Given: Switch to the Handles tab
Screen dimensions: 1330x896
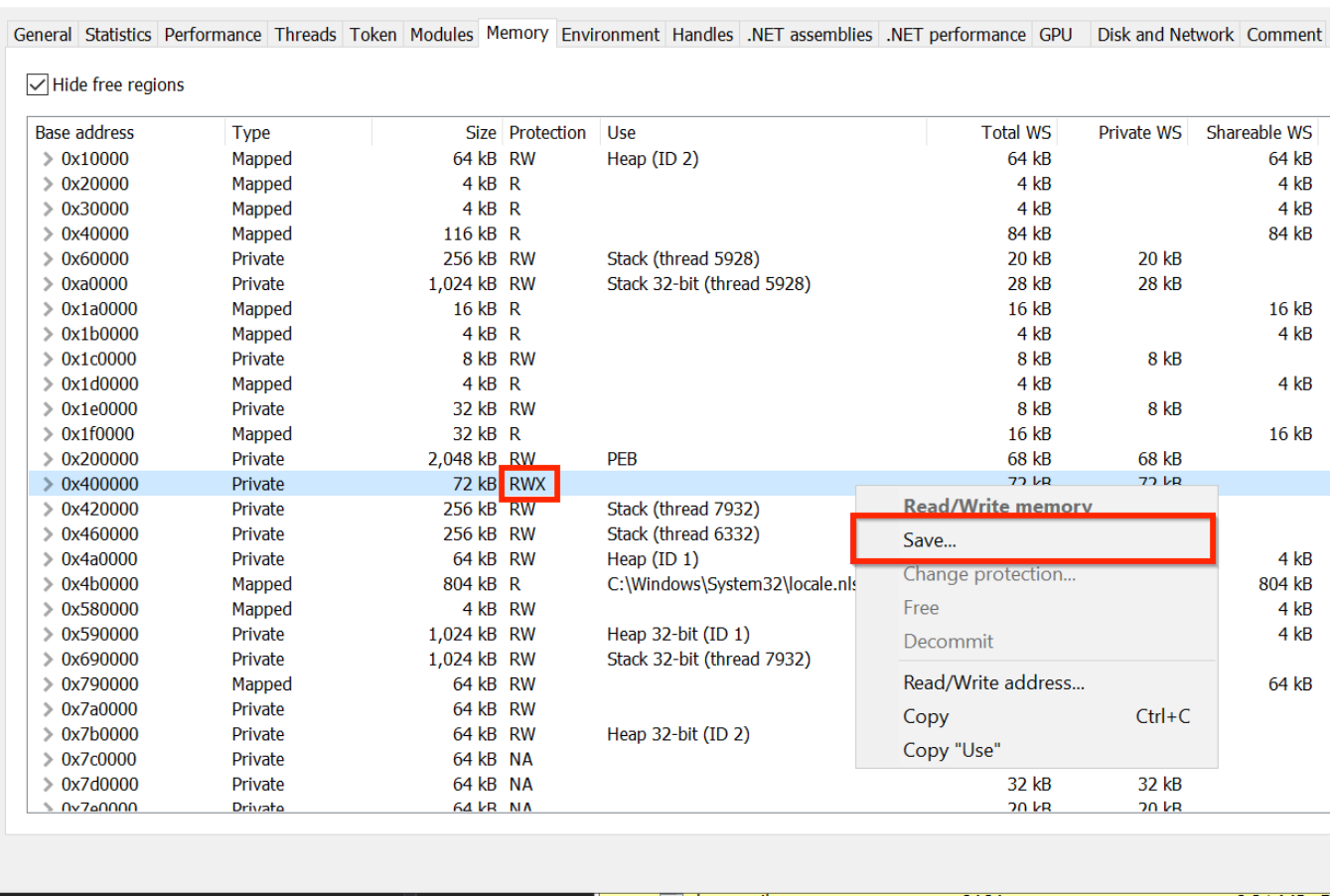Looking at the screenshot, I should coord(702,35).
